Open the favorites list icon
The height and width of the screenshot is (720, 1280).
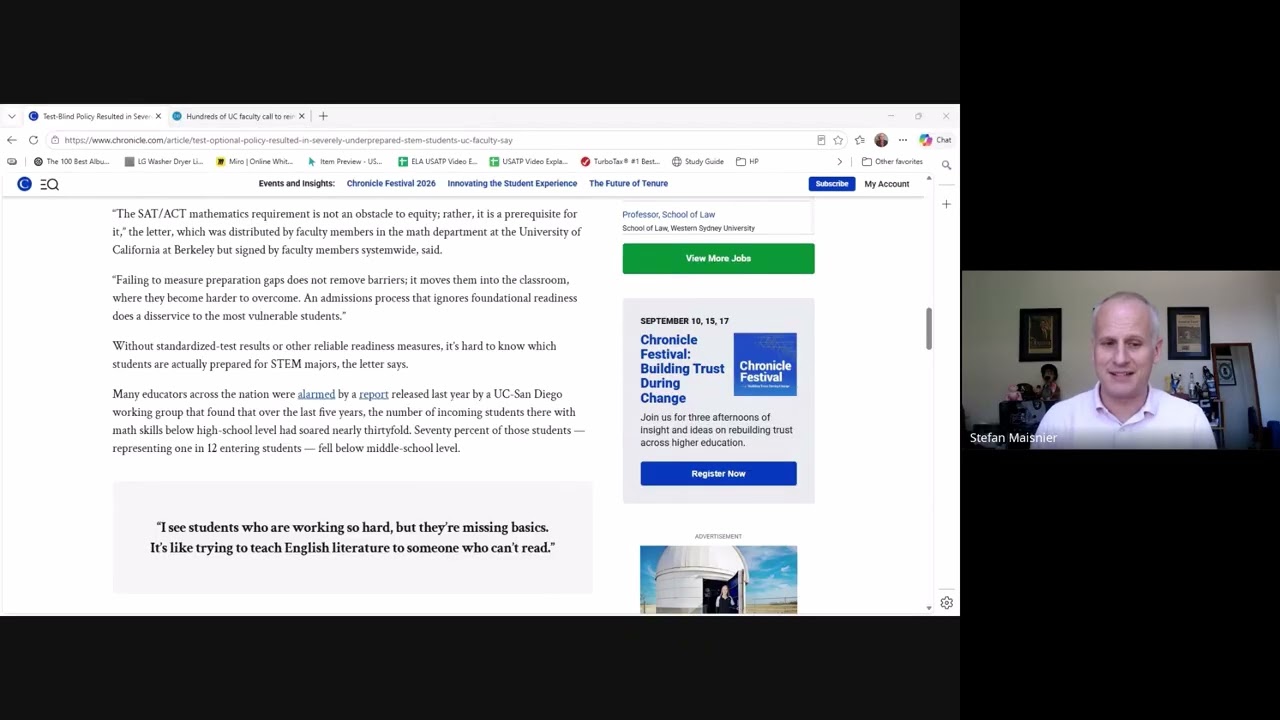coord(859,140)
